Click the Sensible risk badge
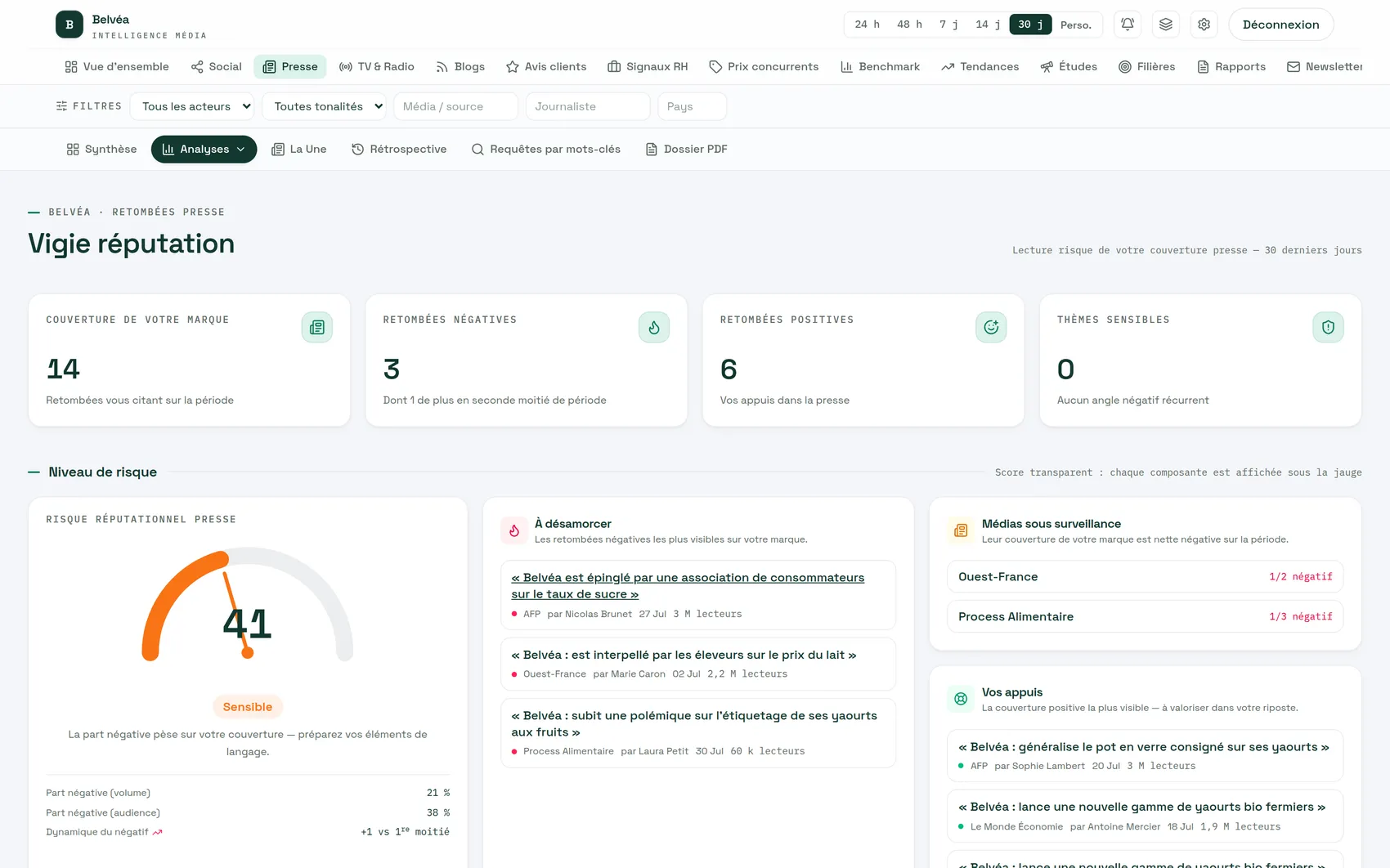Screen dimensions: 1390x868 point(248,707)
